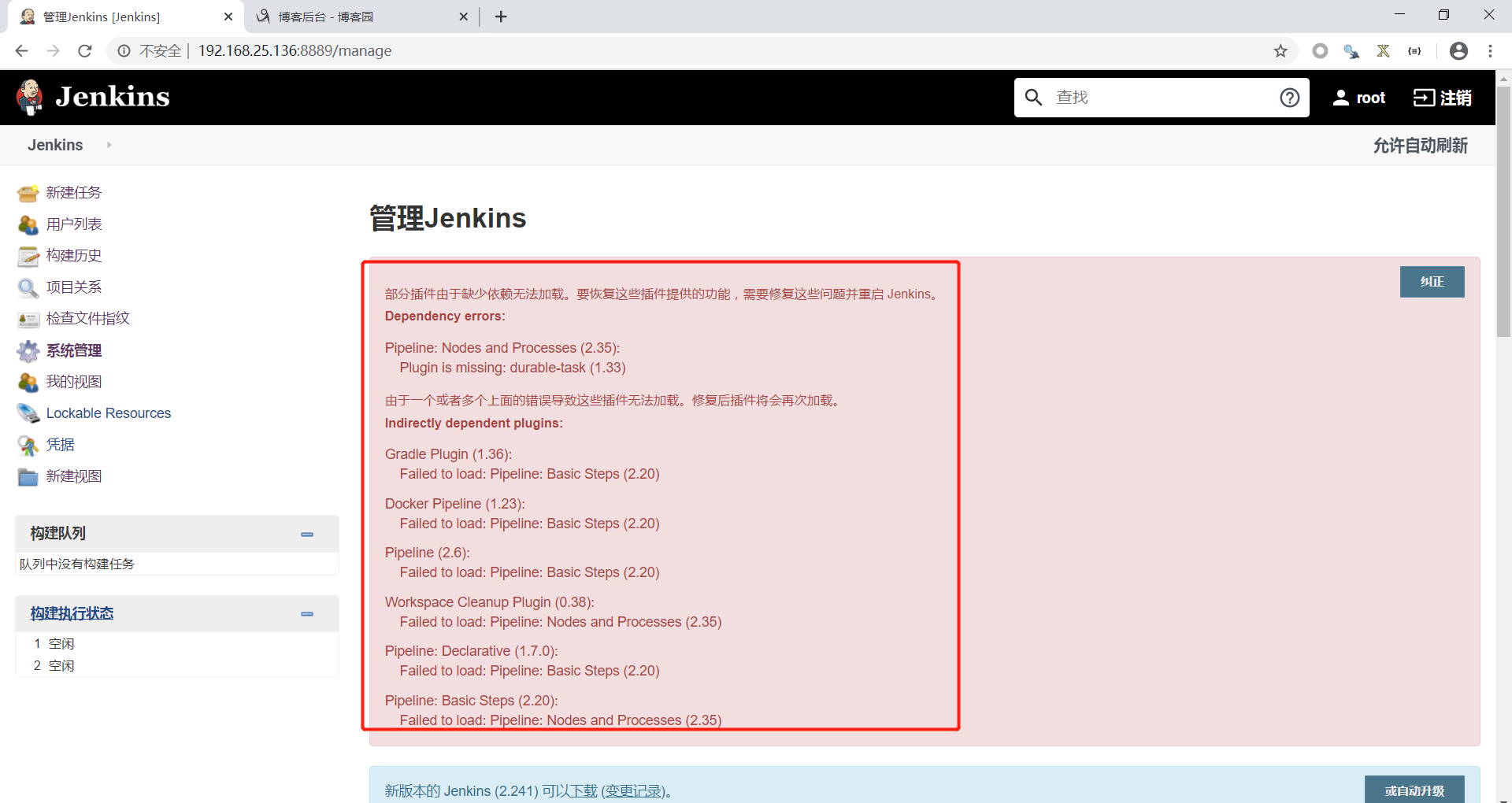Open the 构建执行状态 heading link
This screenshot has height=803, width=1512.
tap(72, 613)
